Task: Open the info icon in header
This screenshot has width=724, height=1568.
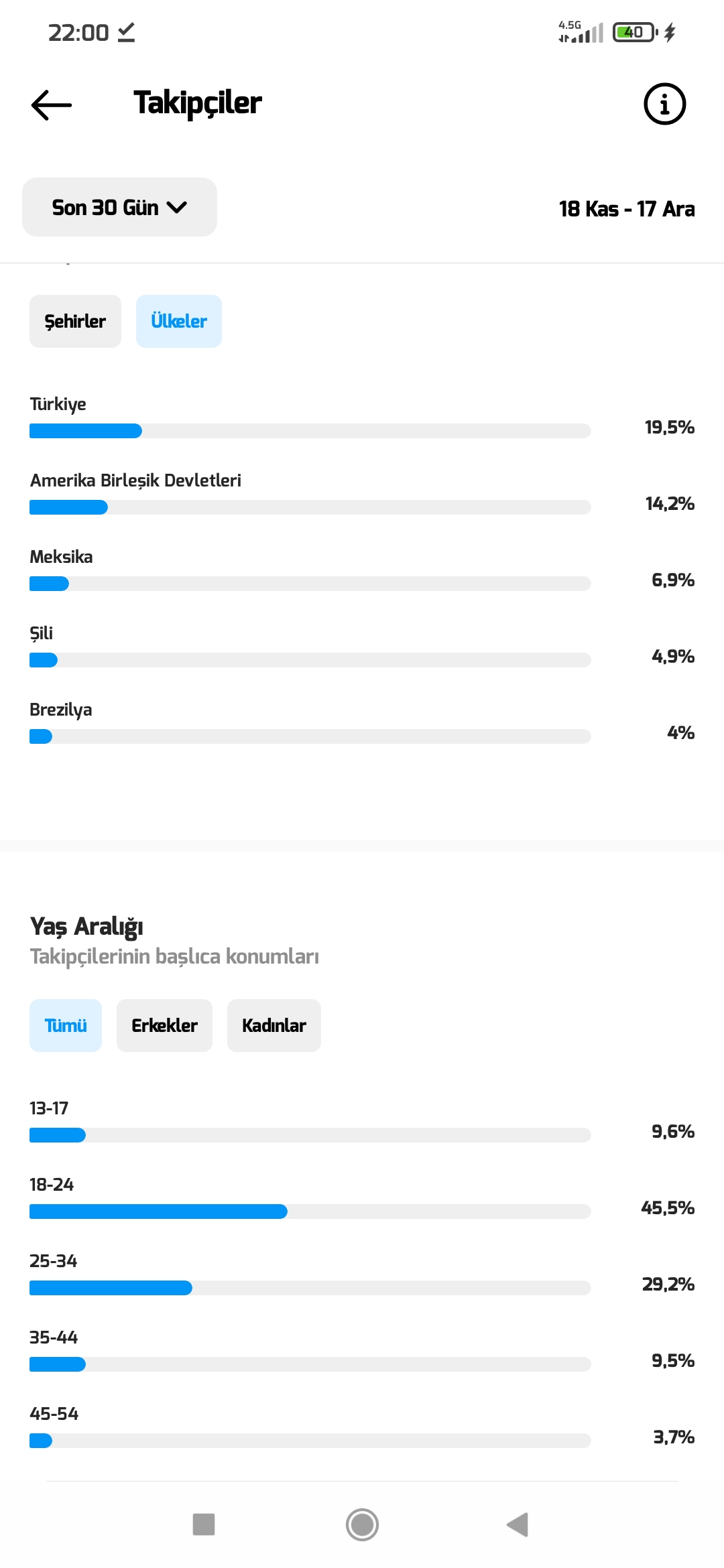Action: [664, 105]
